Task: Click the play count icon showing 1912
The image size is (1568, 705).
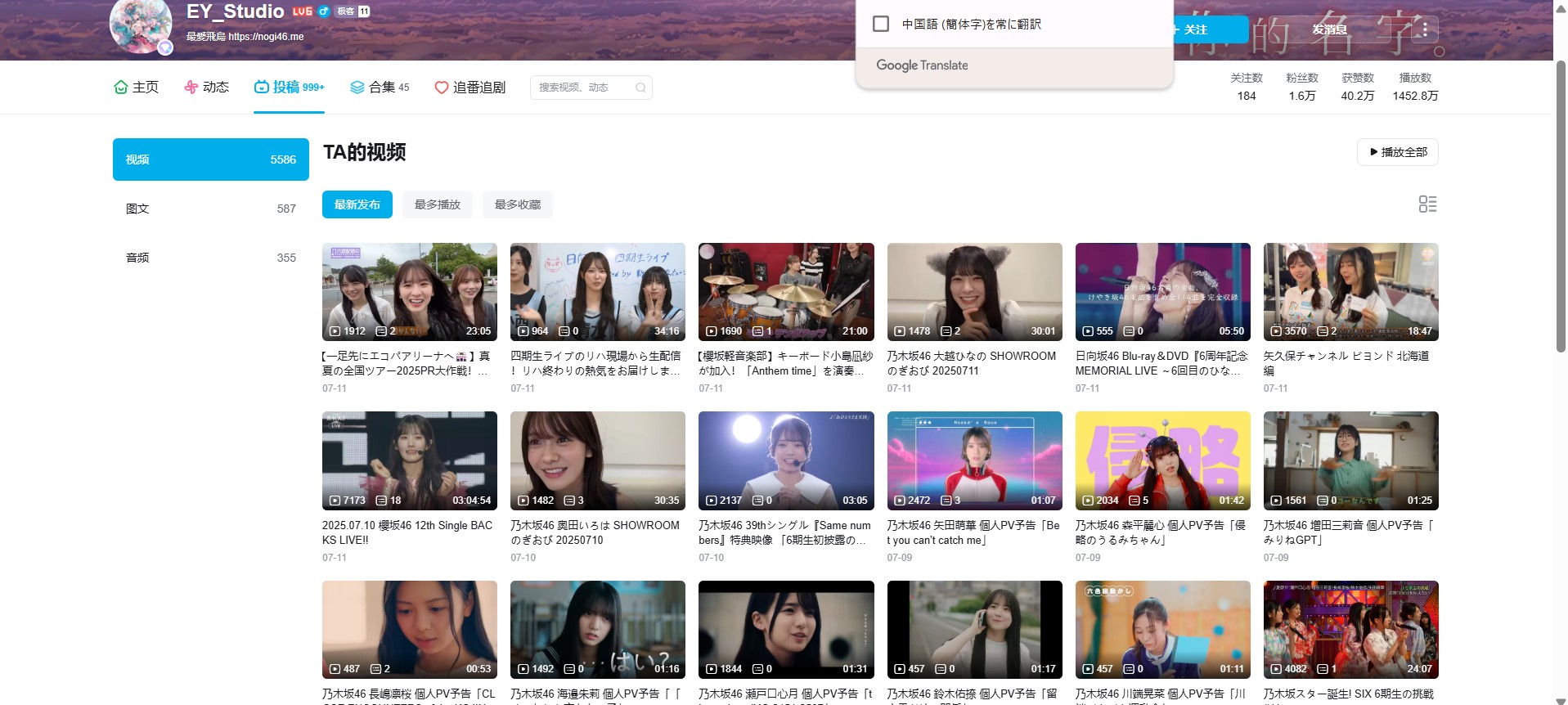Action: coord(335,331)
